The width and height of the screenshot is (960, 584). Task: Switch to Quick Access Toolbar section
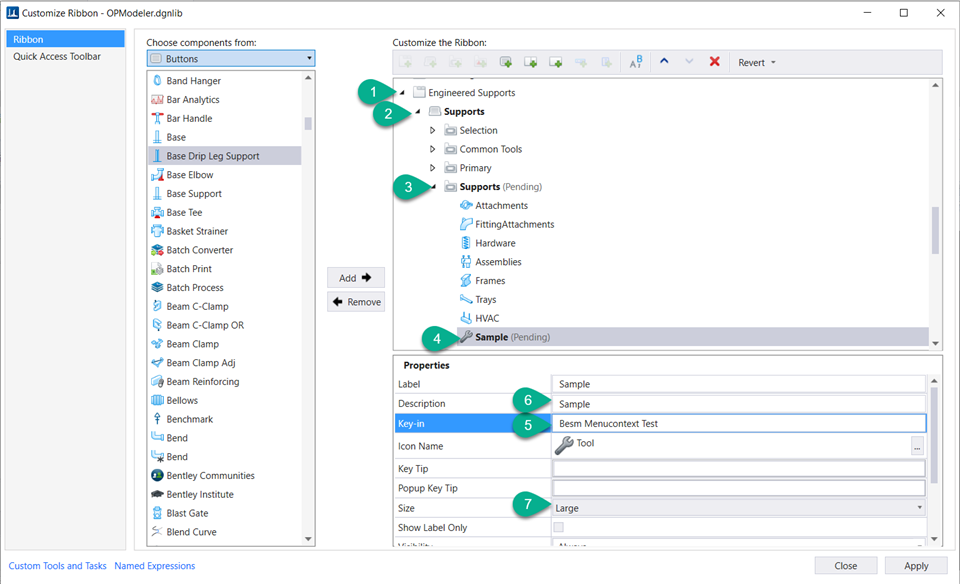click(57, 57)
